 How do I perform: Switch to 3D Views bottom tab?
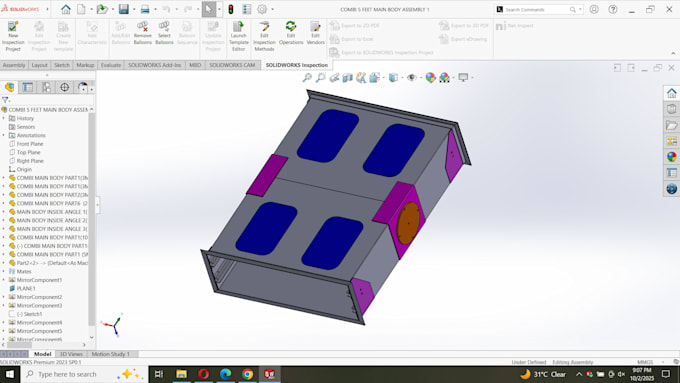71,354
